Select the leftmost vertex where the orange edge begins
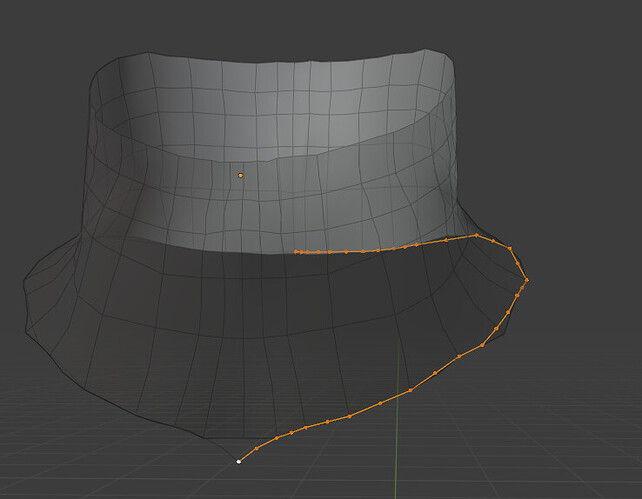 click(x=296, y=252)
